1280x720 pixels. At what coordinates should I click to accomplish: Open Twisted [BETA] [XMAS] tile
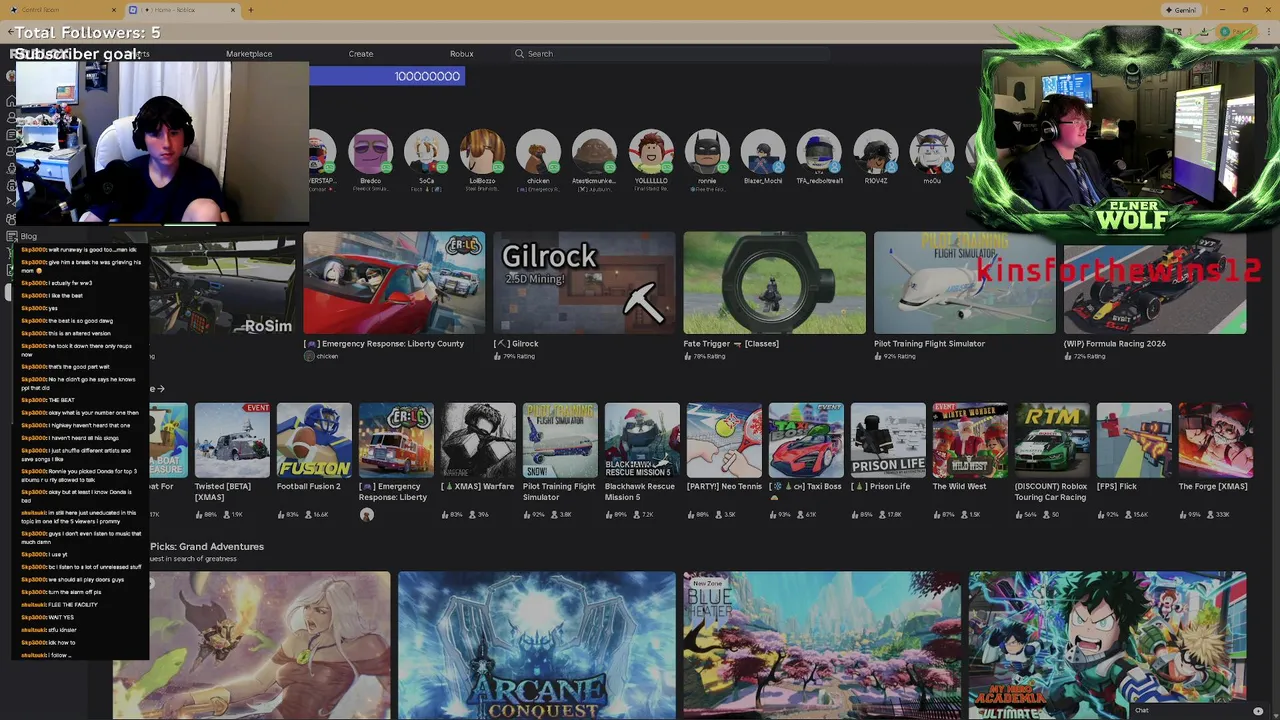coord(232,440)
